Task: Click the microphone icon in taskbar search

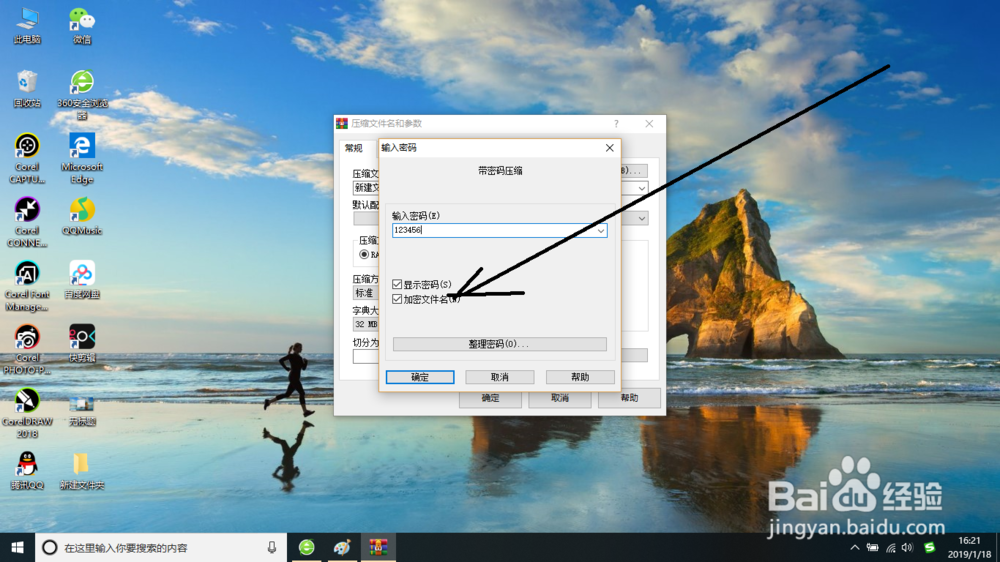Action: coord(272,547)
